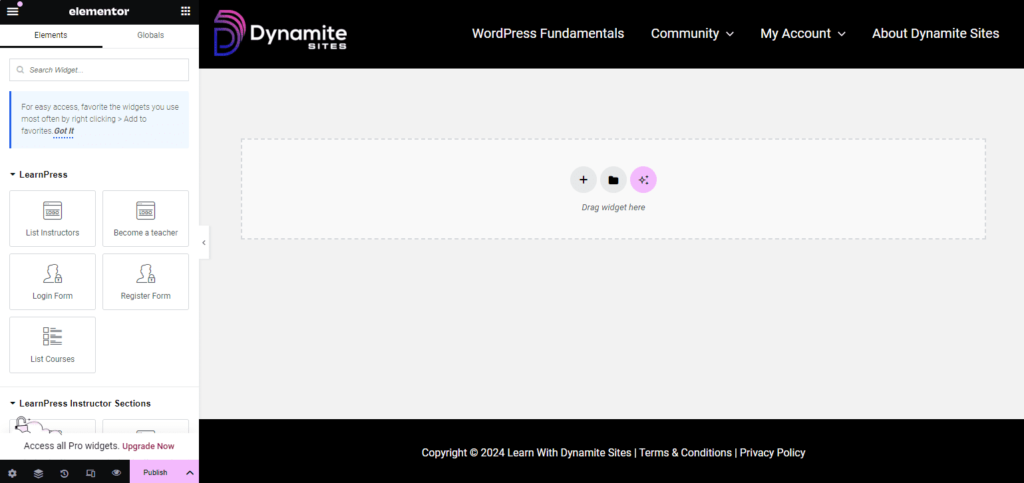Open WordPress Fundamentals menu item
Screen dimensions: 1024x483
547,33
